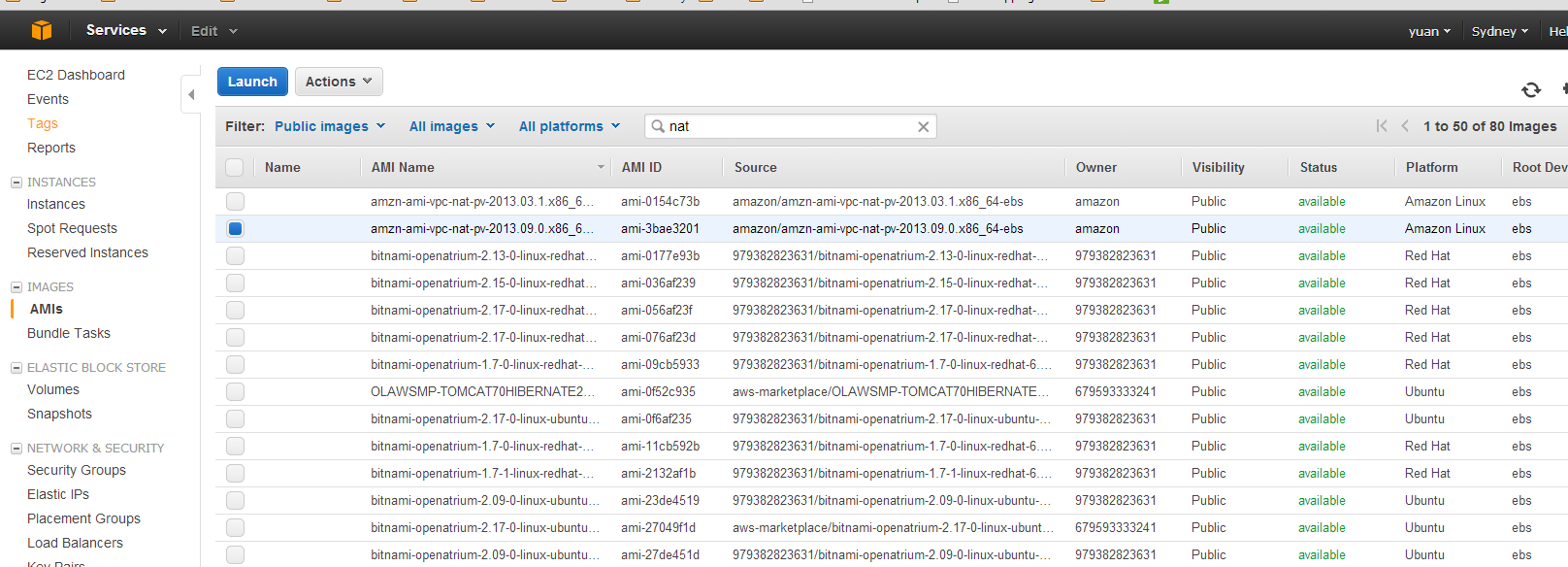This screenshot has height=567, width=1568.
Task: Open the yuan account dropdown
Action: click(x=1429, y=31)
